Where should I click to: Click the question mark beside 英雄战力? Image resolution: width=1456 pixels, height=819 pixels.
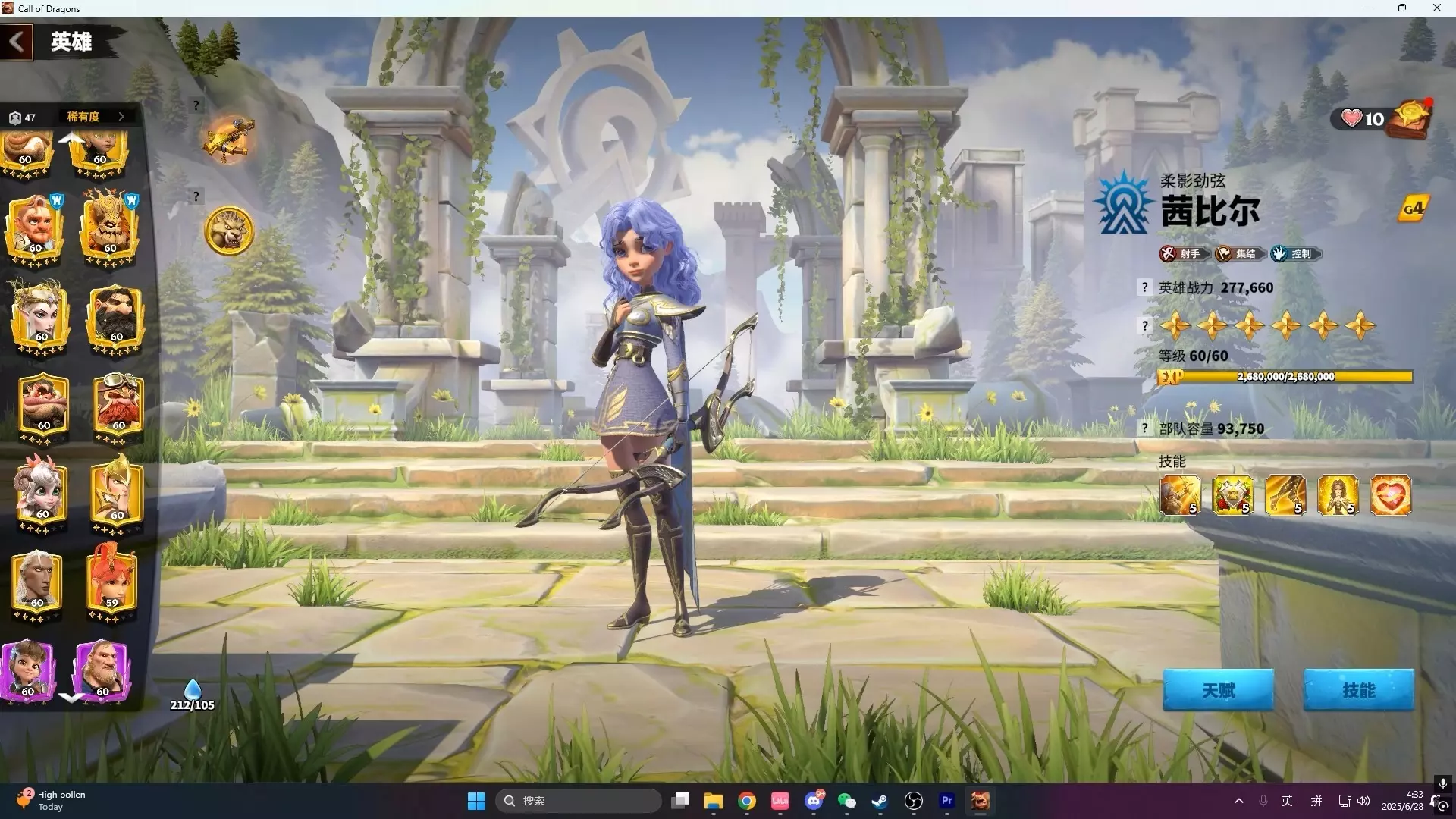(x=1145, y=287)
